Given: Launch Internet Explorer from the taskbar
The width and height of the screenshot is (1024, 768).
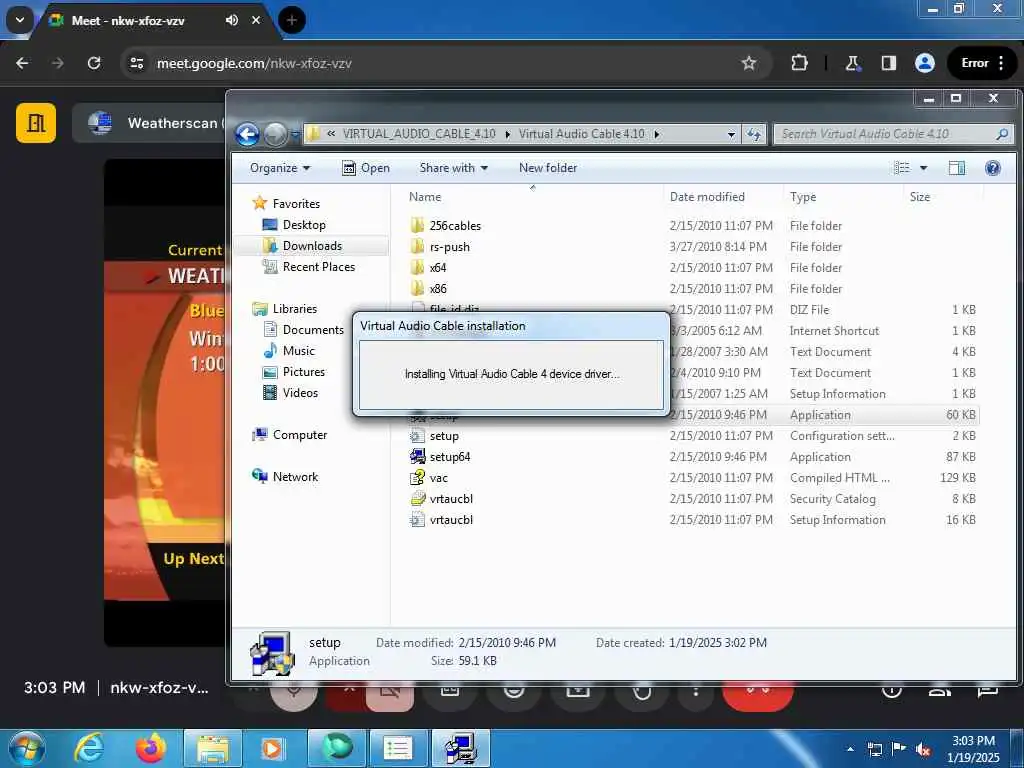Looking at the screenshot, I should coord(89,748).
